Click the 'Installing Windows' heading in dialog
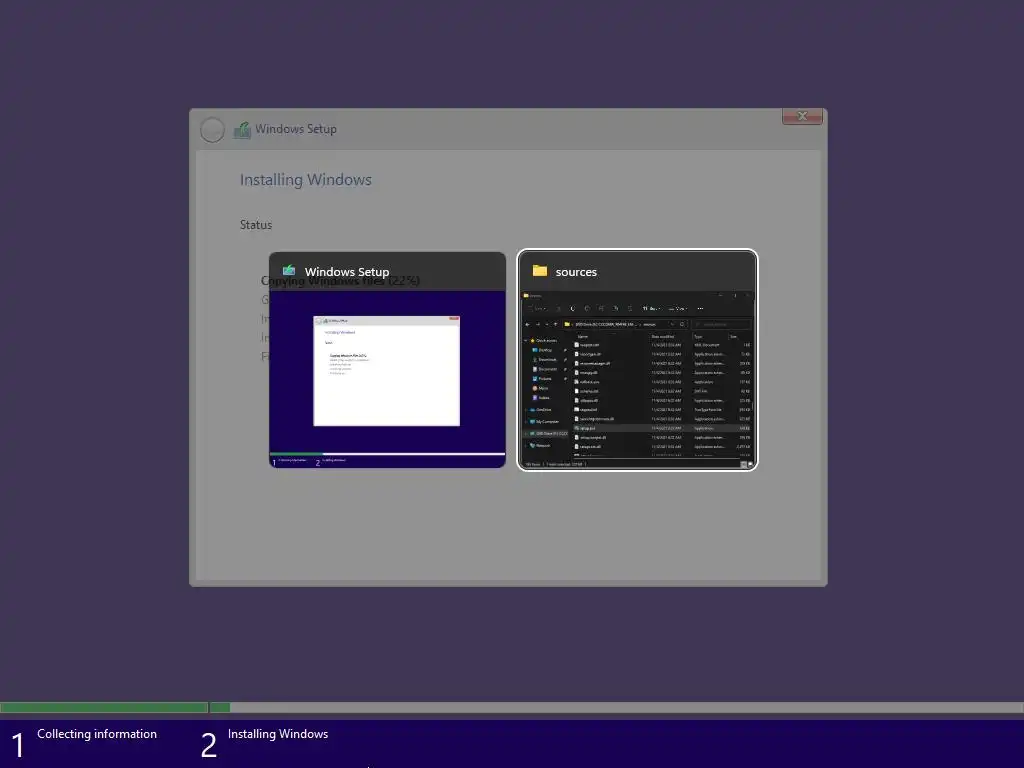Screen dimensions: 1024x768 (x=306, y=180)
